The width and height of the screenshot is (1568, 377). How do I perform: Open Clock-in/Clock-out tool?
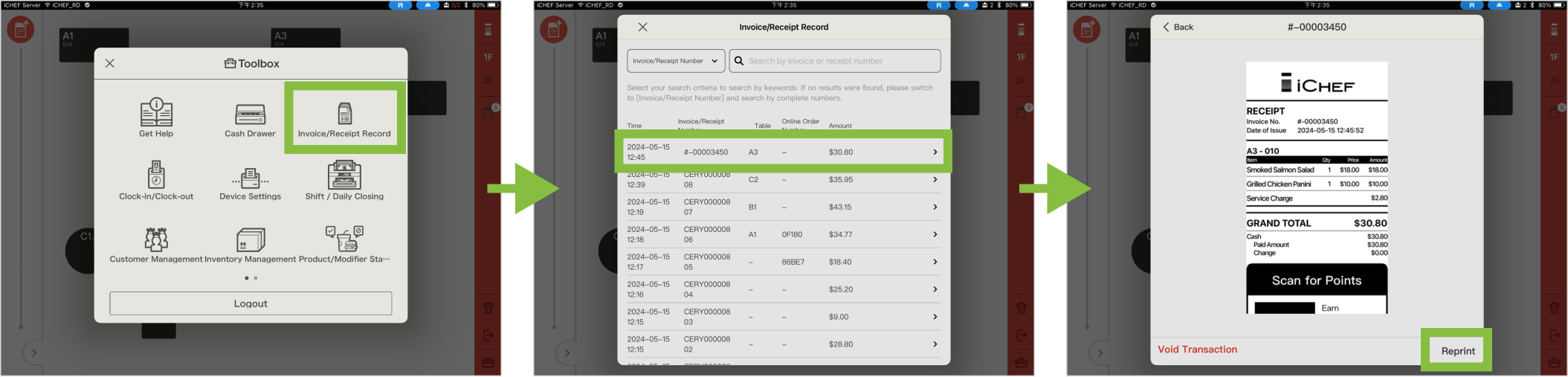156,181
